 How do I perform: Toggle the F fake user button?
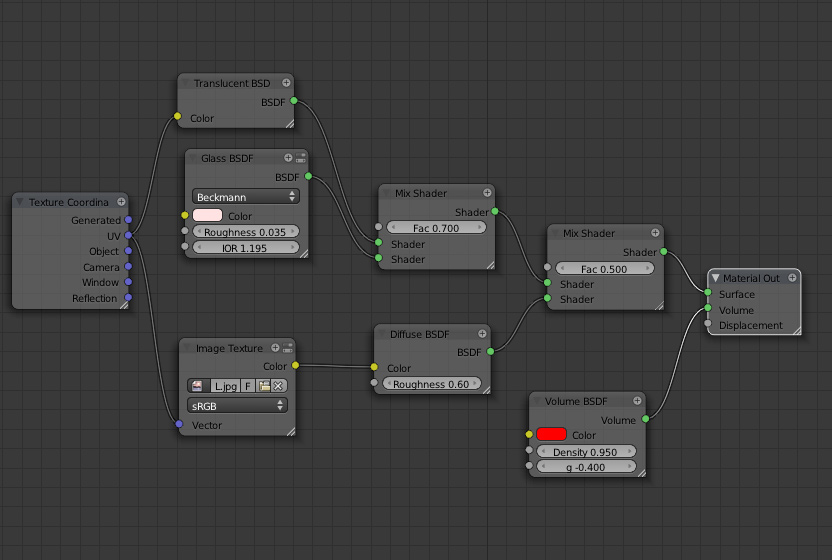click(248, 385)
